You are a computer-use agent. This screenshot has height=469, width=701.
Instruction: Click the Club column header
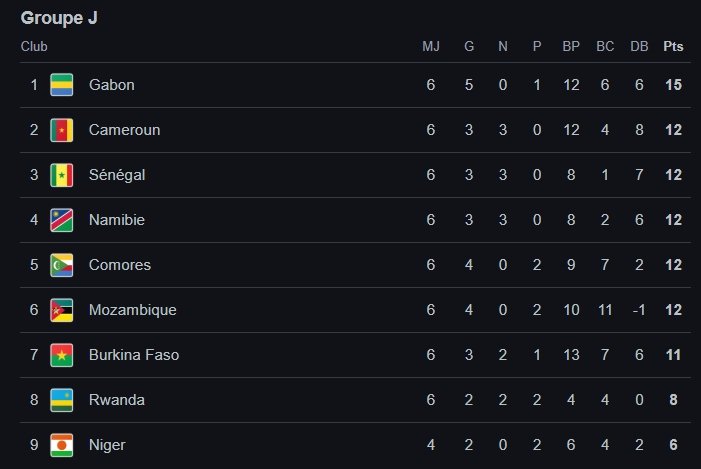(34, 46)
